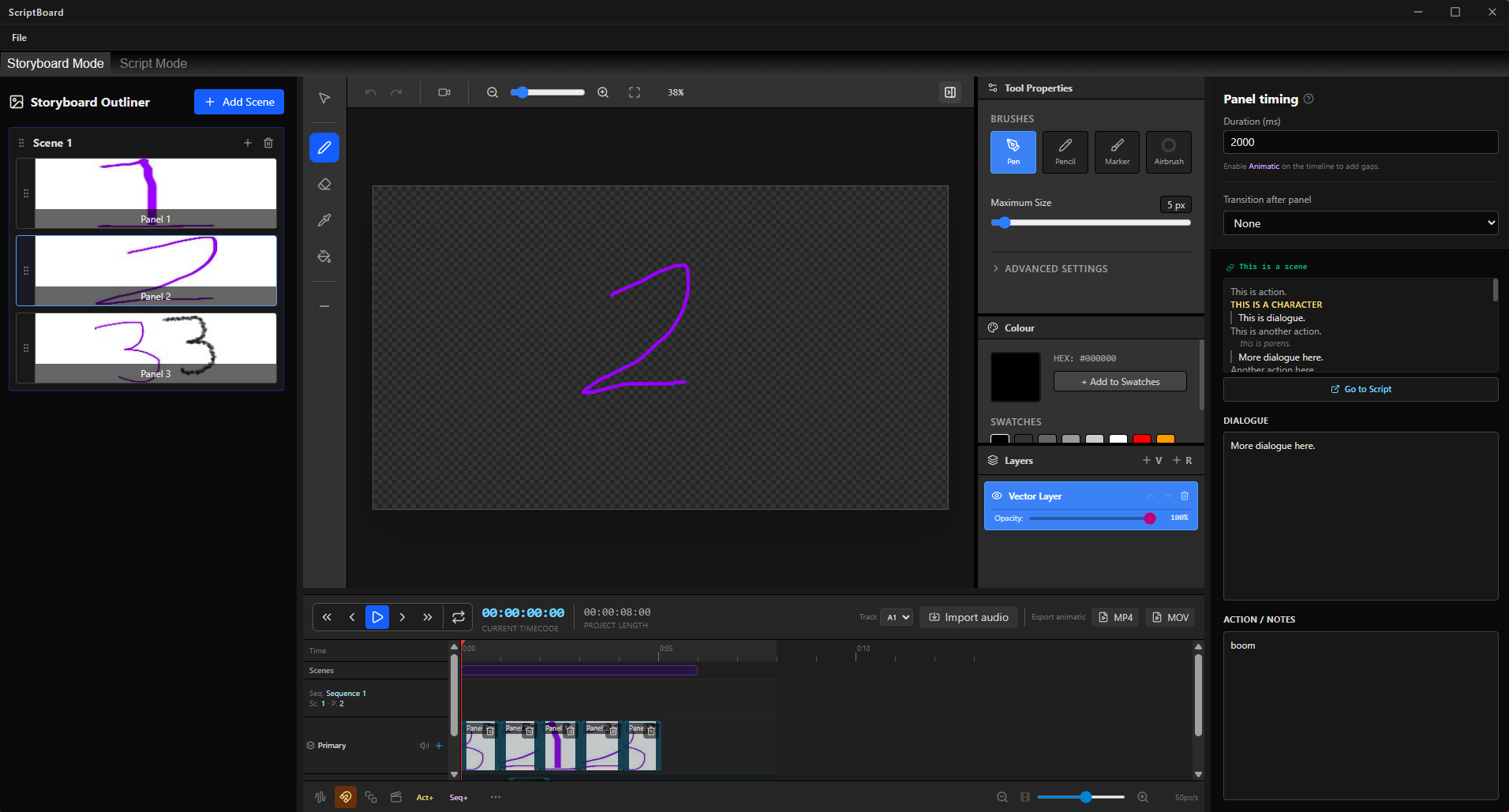This screenshot has height=812, width=1509.
Task: Jump to the end of timeline
Action: click(428, 617)
